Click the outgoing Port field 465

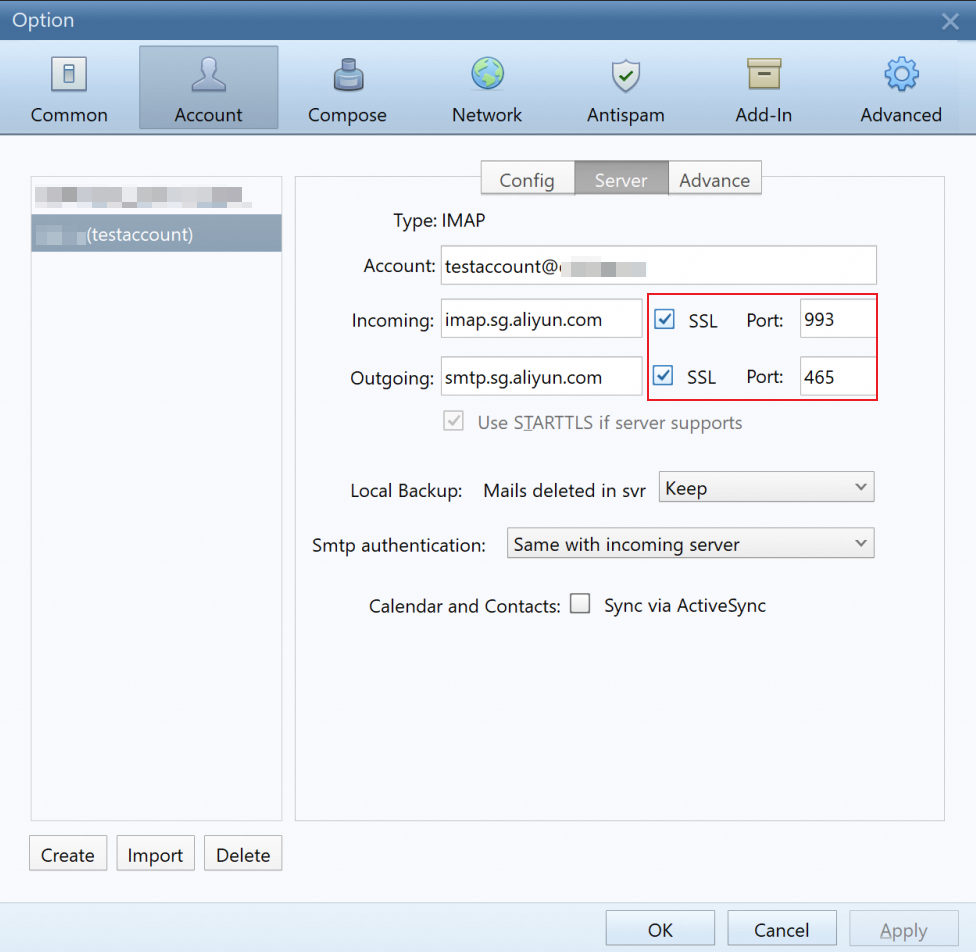[x=838, y=376]
